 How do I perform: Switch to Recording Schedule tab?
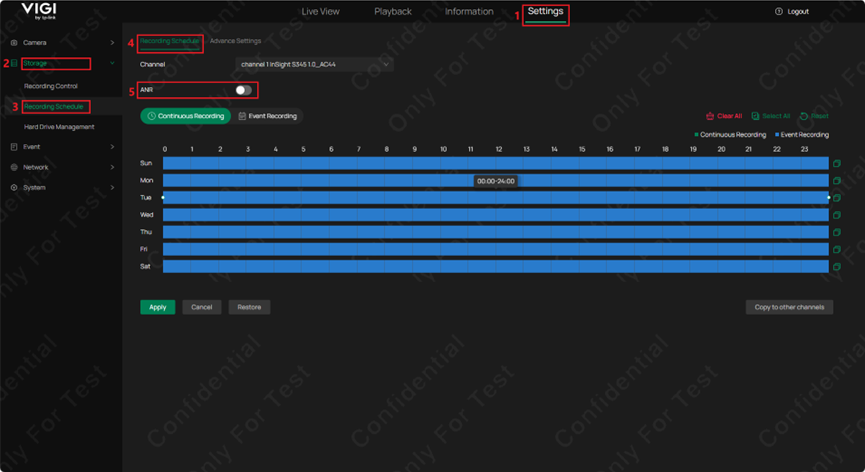point(169,41)
